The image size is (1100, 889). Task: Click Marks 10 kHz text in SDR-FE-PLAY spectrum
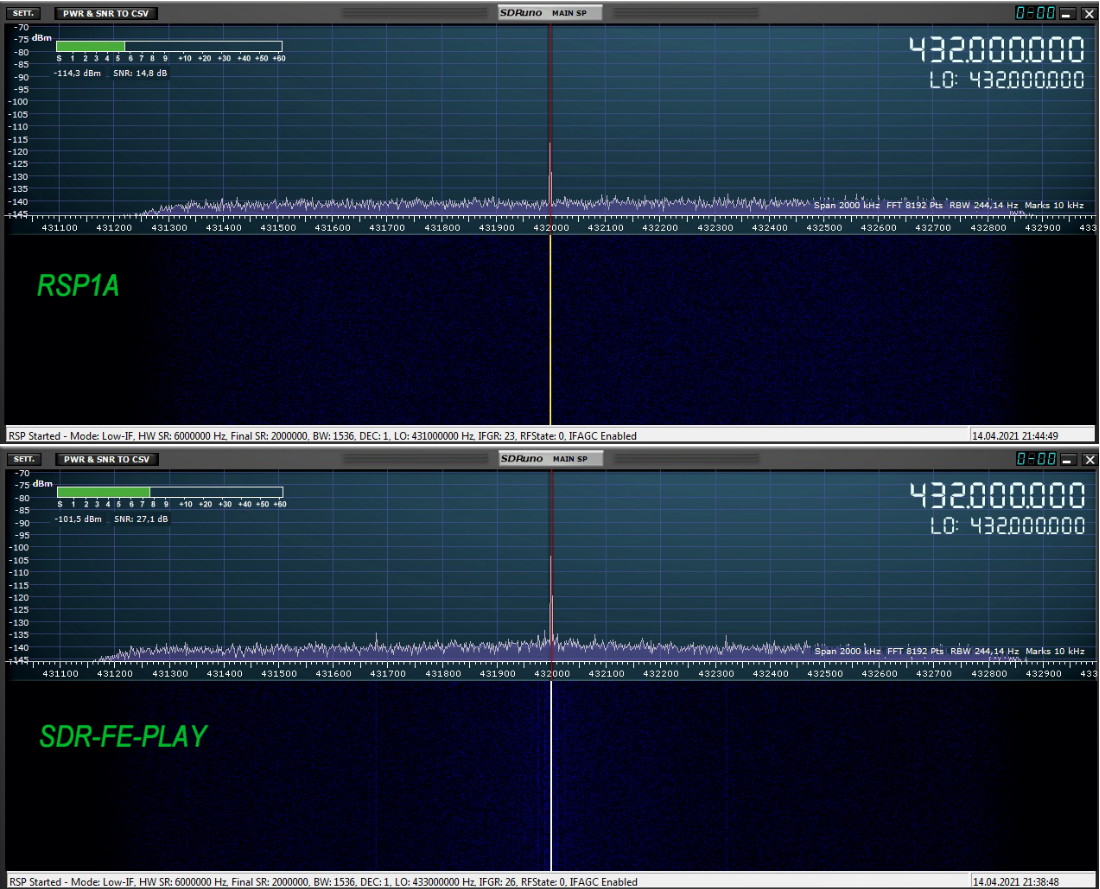click(x=1055, y=651)
